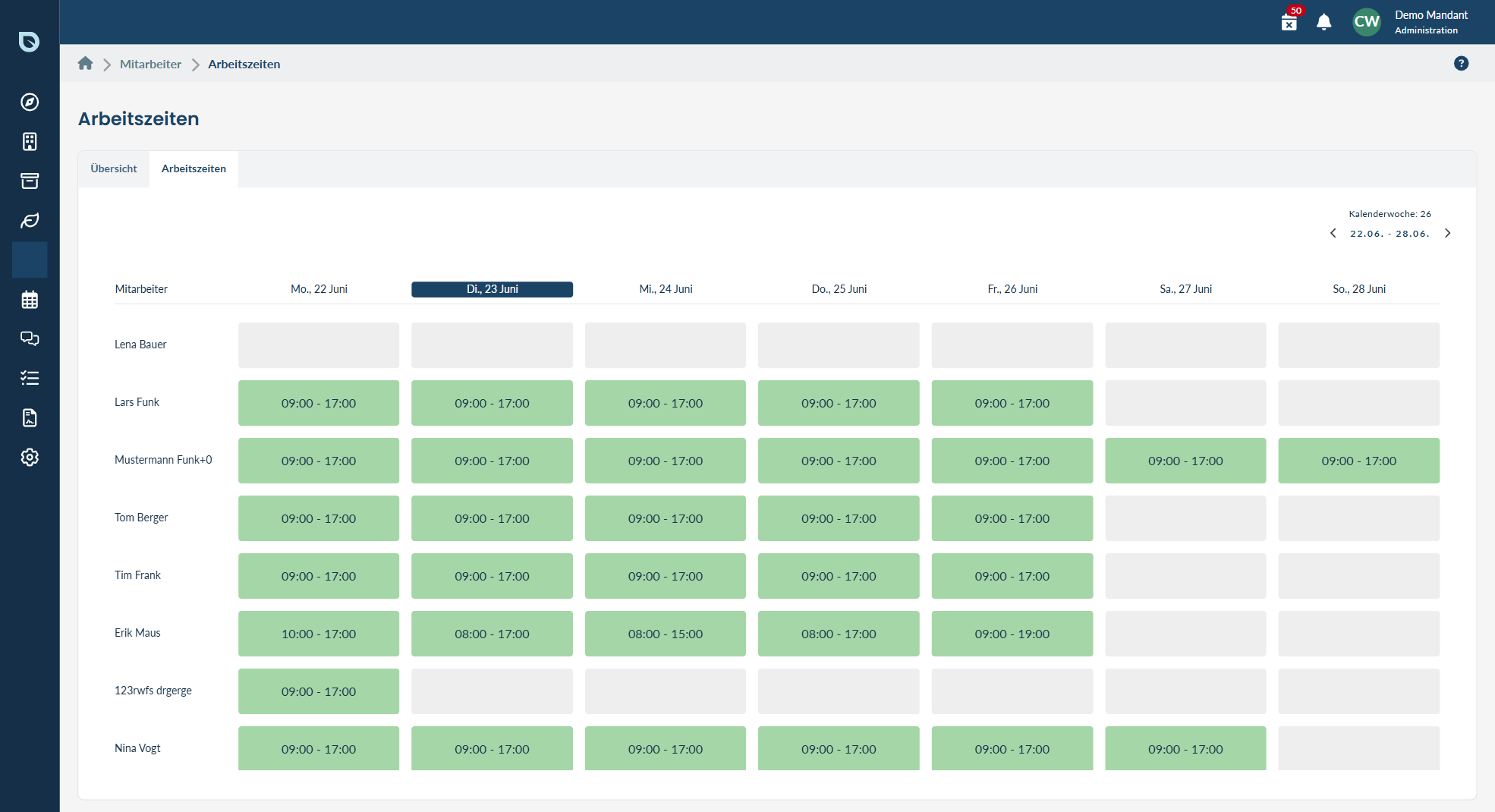
Task: Click the date range 22.06. - 28.06.
Action: tap(1390, 234)
